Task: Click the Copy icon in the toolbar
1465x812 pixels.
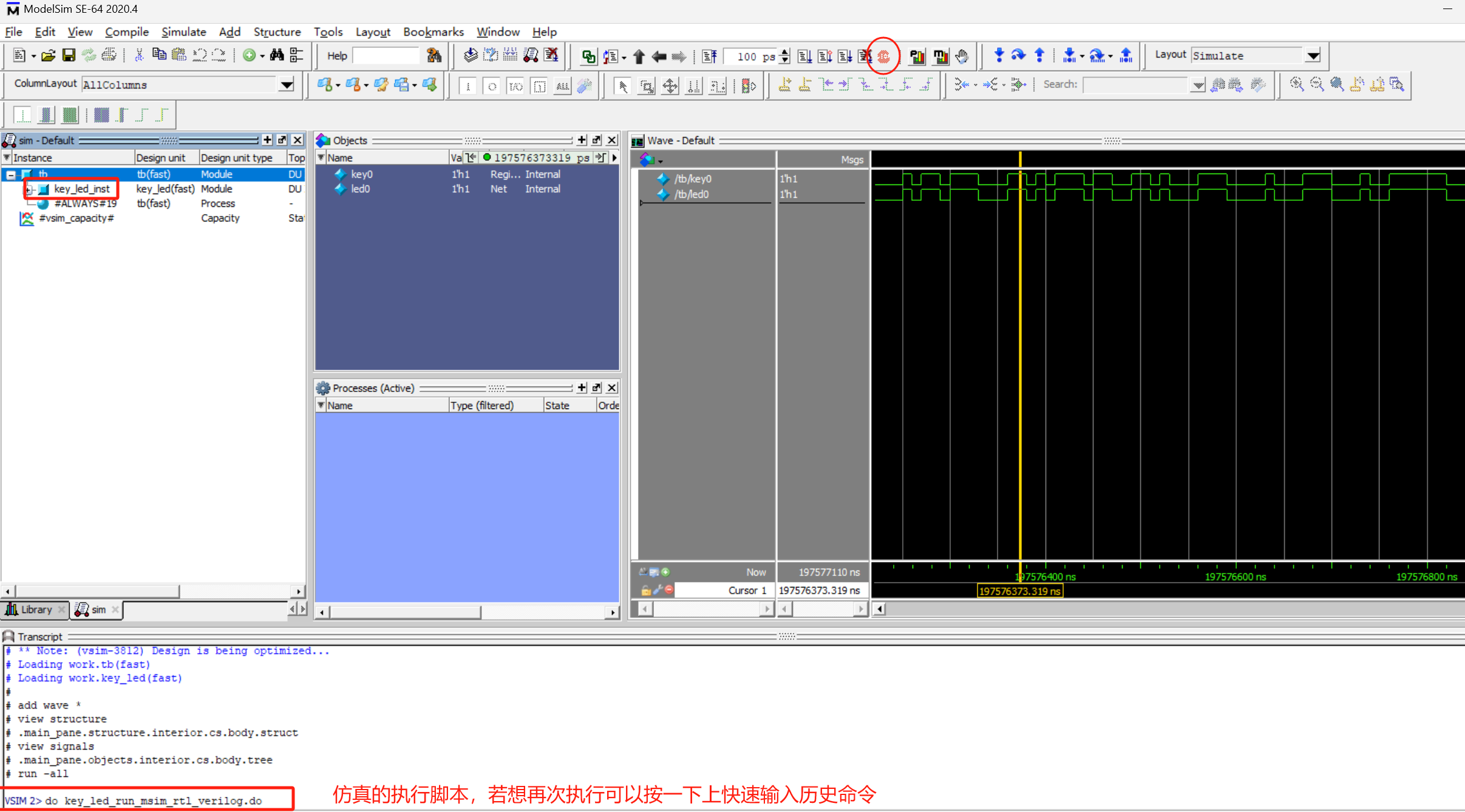Action: tap(159, 56)
